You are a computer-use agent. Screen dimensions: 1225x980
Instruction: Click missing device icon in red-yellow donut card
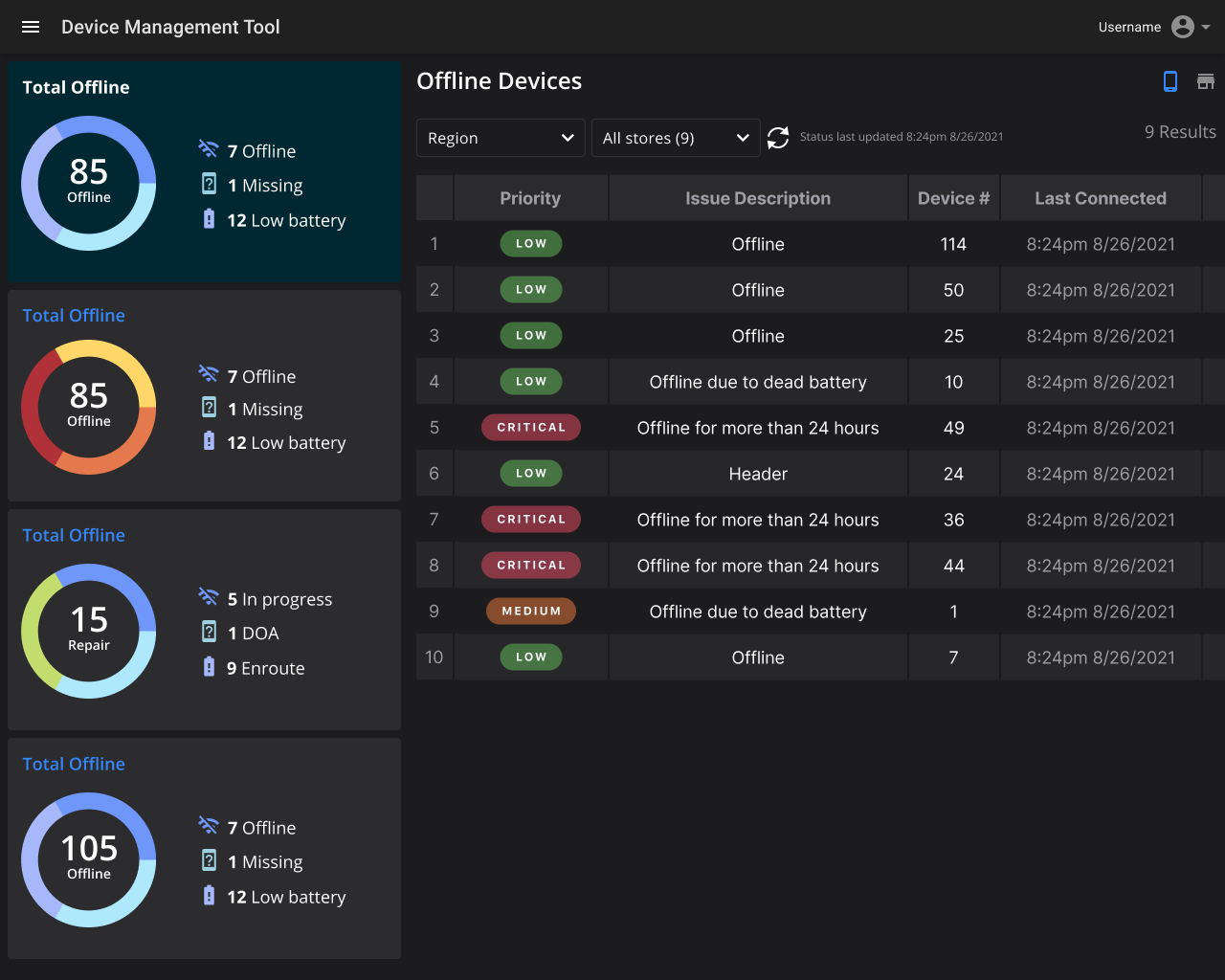pyautogui.click(x=209, y=407)
